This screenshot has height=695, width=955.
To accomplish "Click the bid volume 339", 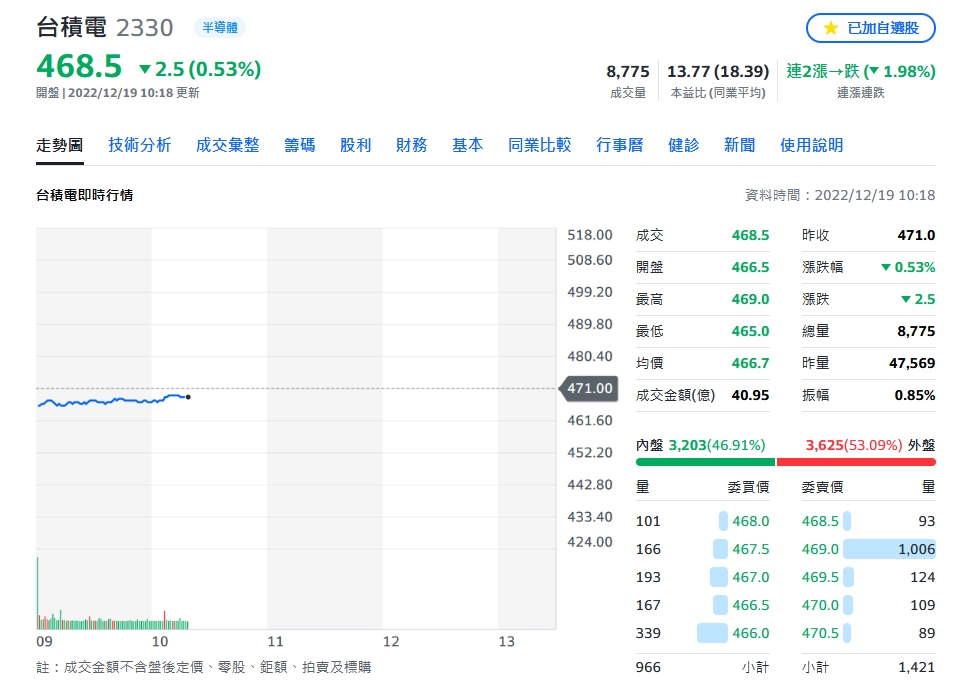I will point(648,633).
